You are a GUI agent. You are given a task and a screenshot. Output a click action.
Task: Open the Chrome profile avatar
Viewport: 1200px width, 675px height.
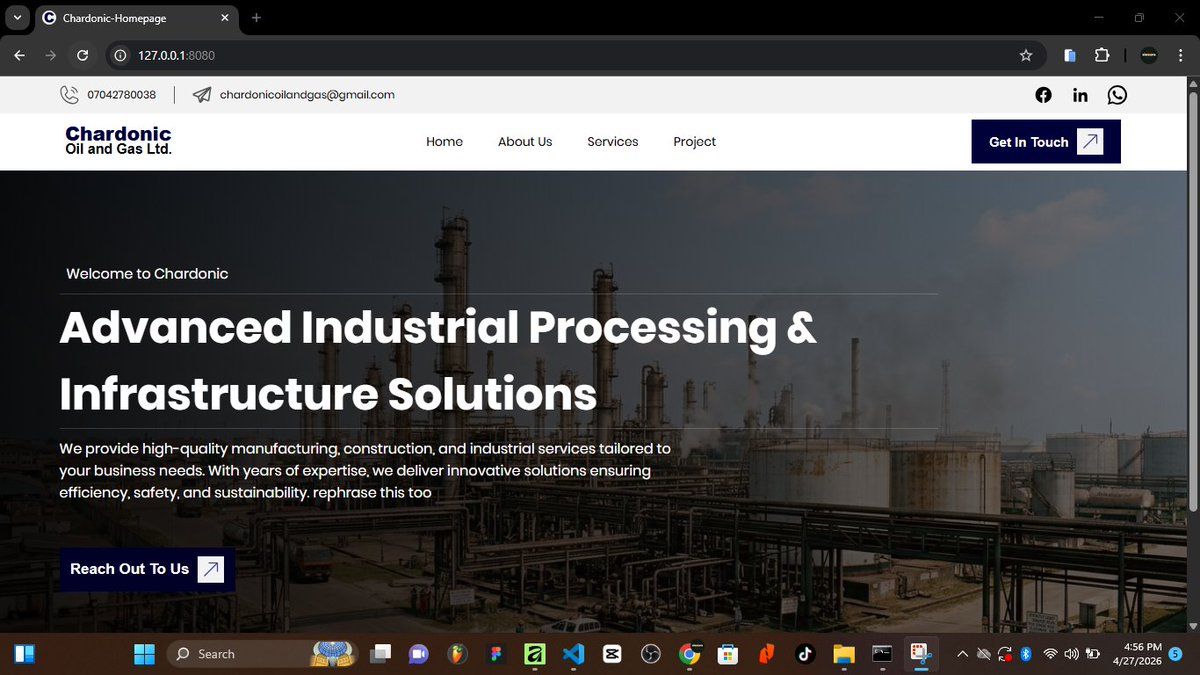pos(1149,56)
